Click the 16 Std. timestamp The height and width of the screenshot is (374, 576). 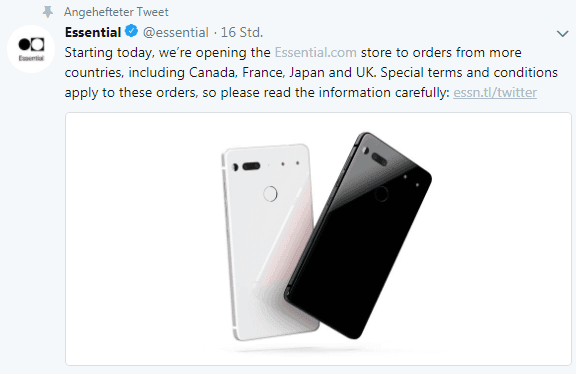point(242,32)
